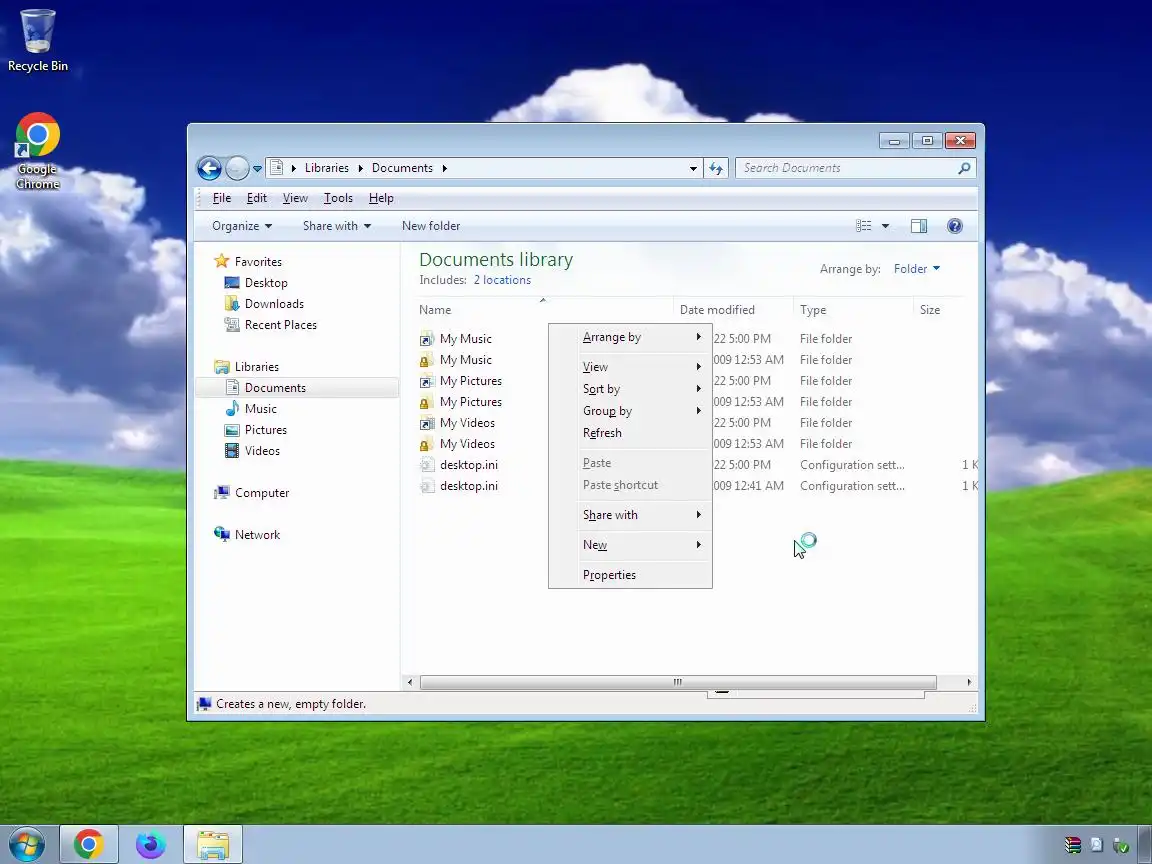The height and width of the screenshot is (864, 1152).
Task: Go back with the Explorer back arrow
Action: point(209,168)
